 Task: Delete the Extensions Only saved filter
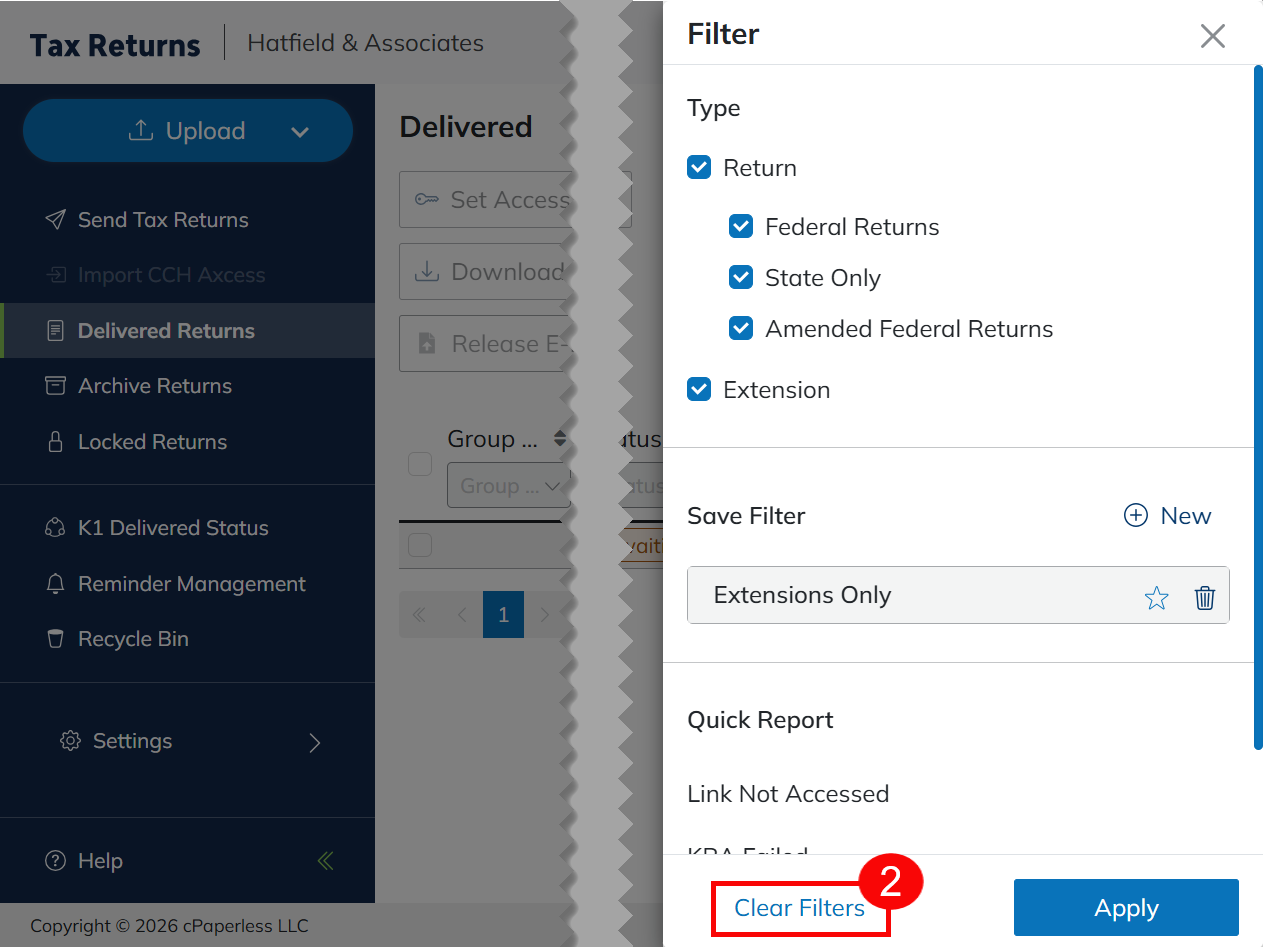click(x=1205, y=598)
